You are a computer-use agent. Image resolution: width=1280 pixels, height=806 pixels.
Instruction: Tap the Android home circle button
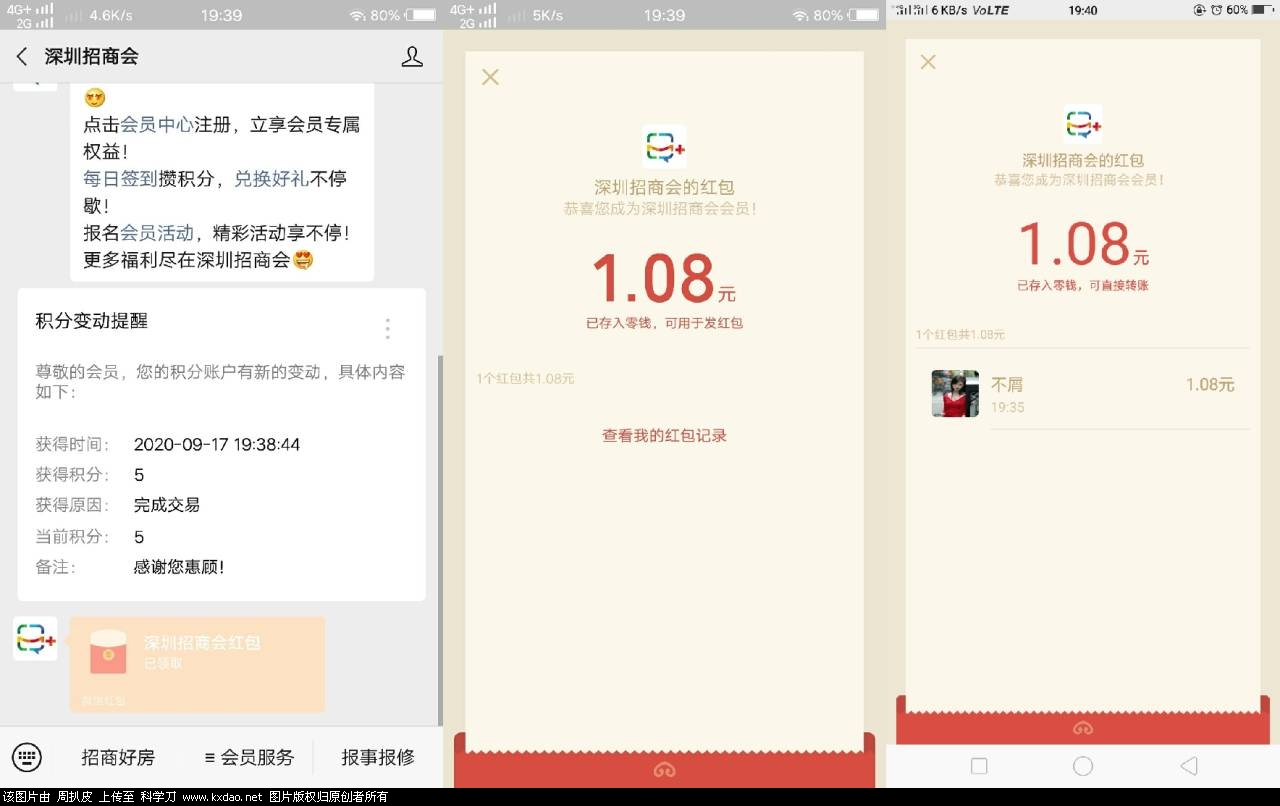pyautogui.click(x=1083, y=766)
